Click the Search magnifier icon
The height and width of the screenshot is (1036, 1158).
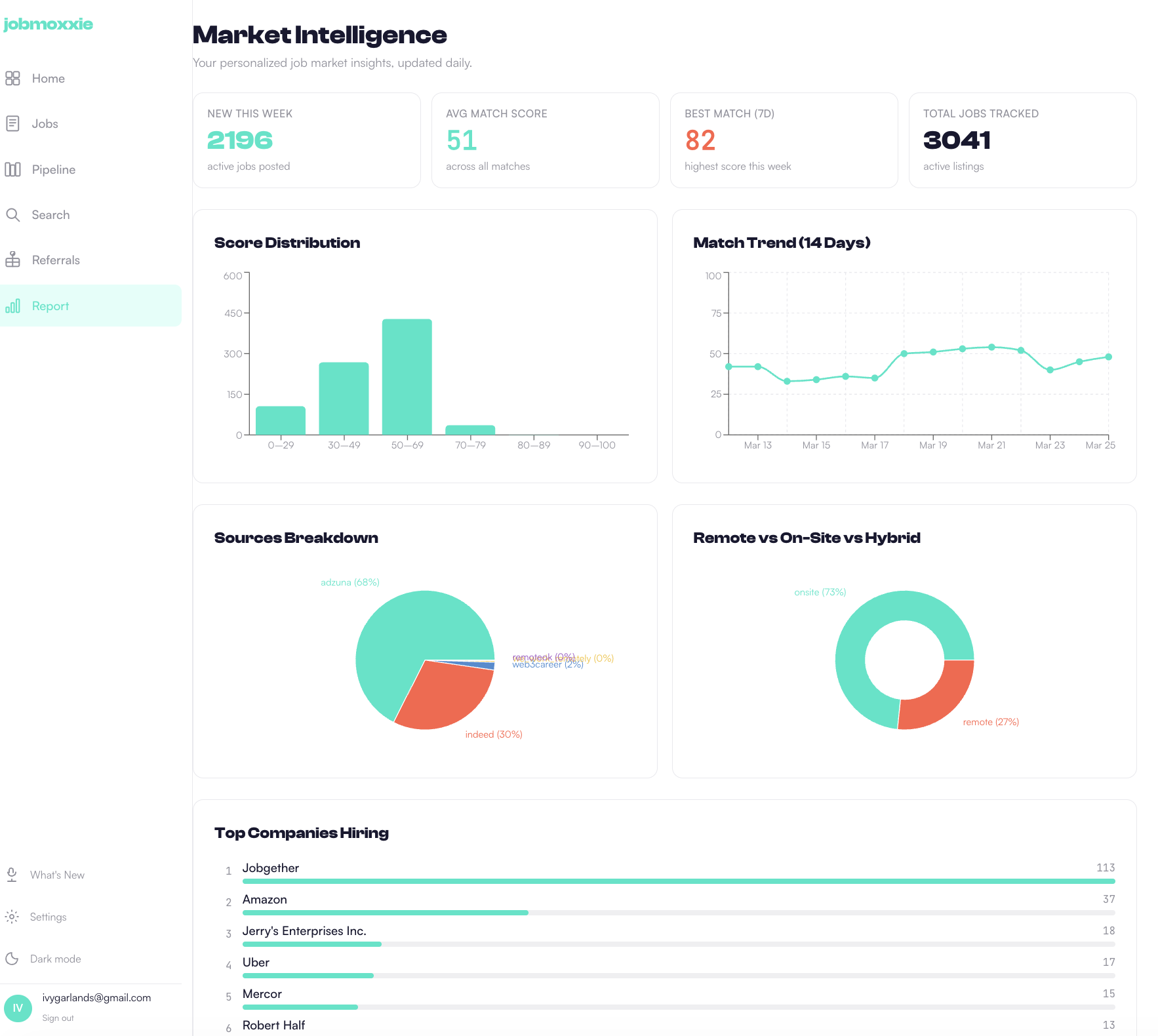12,215
